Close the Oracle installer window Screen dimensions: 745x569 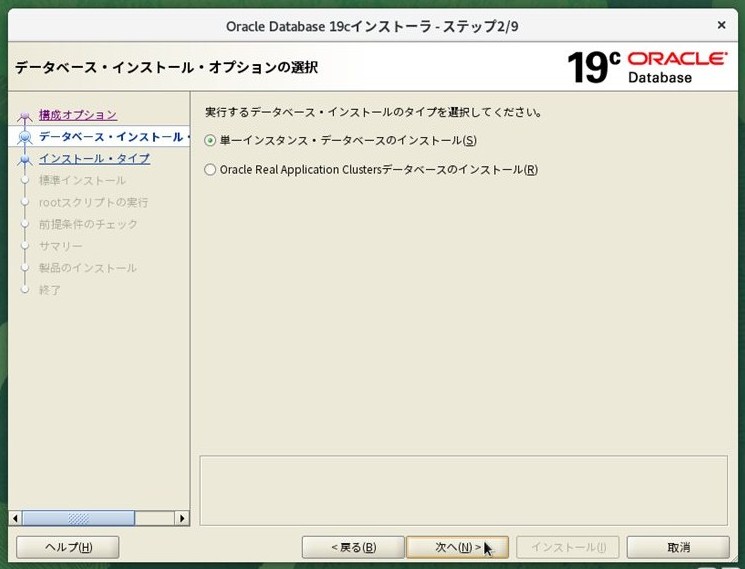tap(721, 25)
